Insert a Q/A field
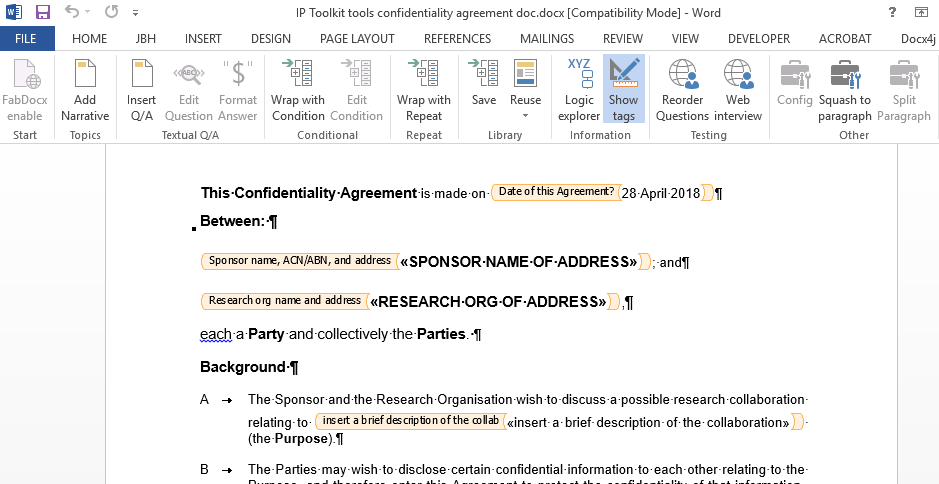The image size is (939, 484). click(x=142, y=90)
